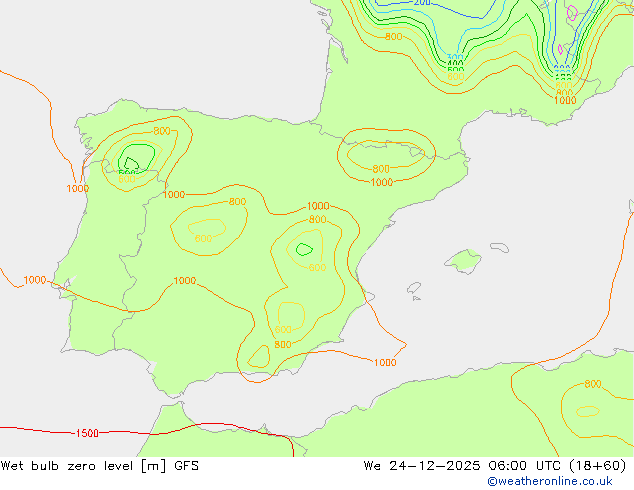The width and height of the screenshot is (634, 490).
Task: Click the "800" label on the western France contour
Action: 393,37
